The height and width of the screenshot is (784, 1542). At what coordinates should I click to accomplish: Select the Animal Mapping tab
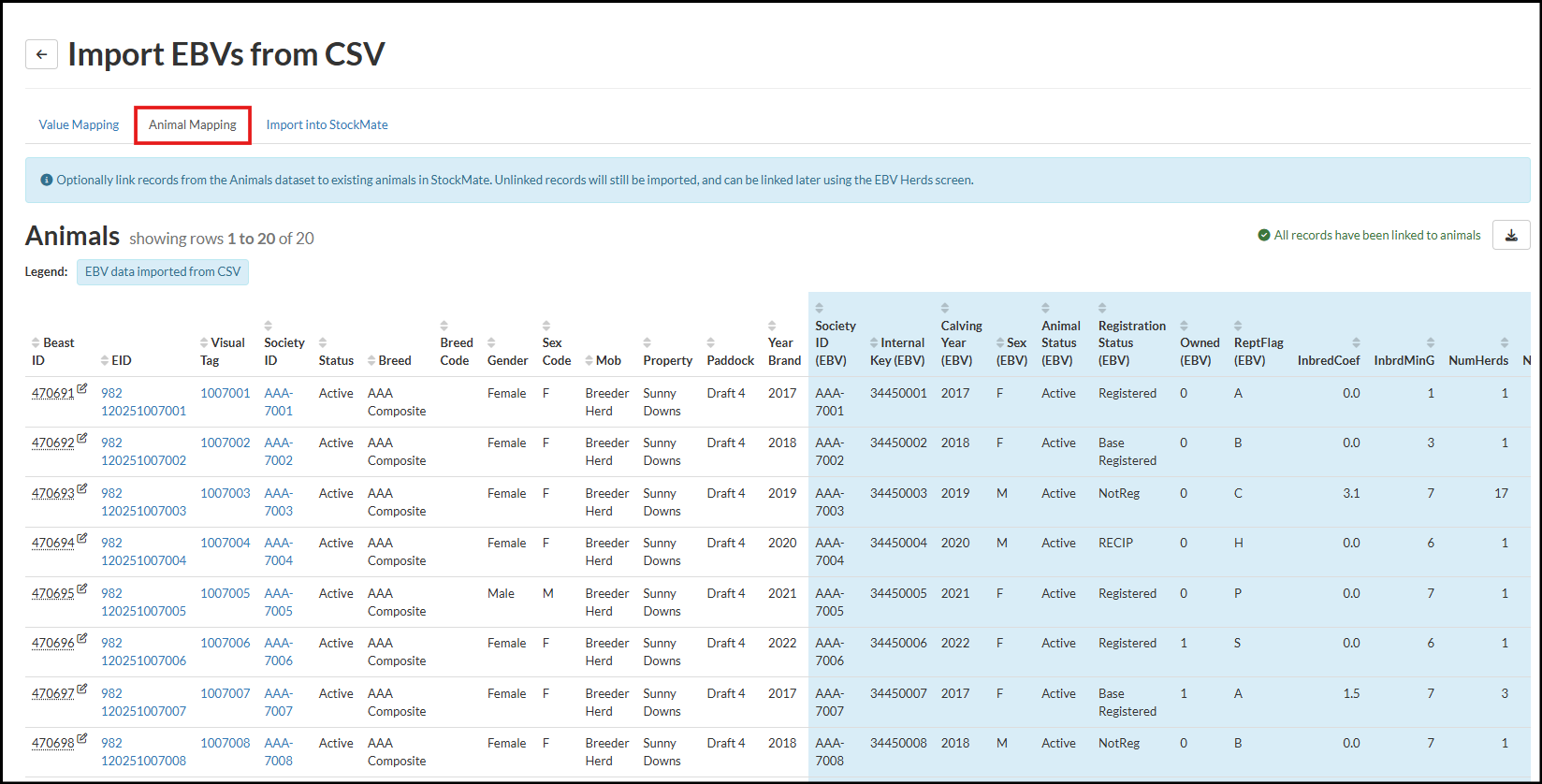point(193,124)
